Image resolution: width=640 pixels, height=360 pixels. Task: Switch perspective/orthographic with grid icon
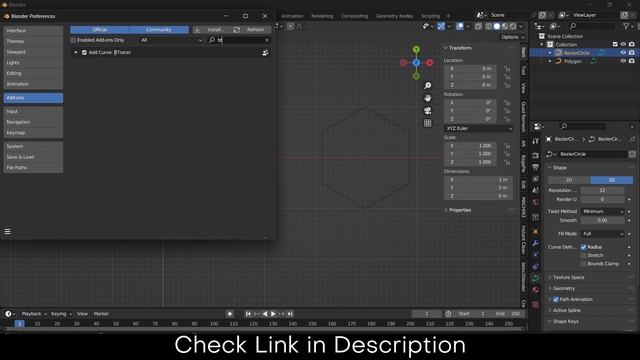click(x=427, y=123)
